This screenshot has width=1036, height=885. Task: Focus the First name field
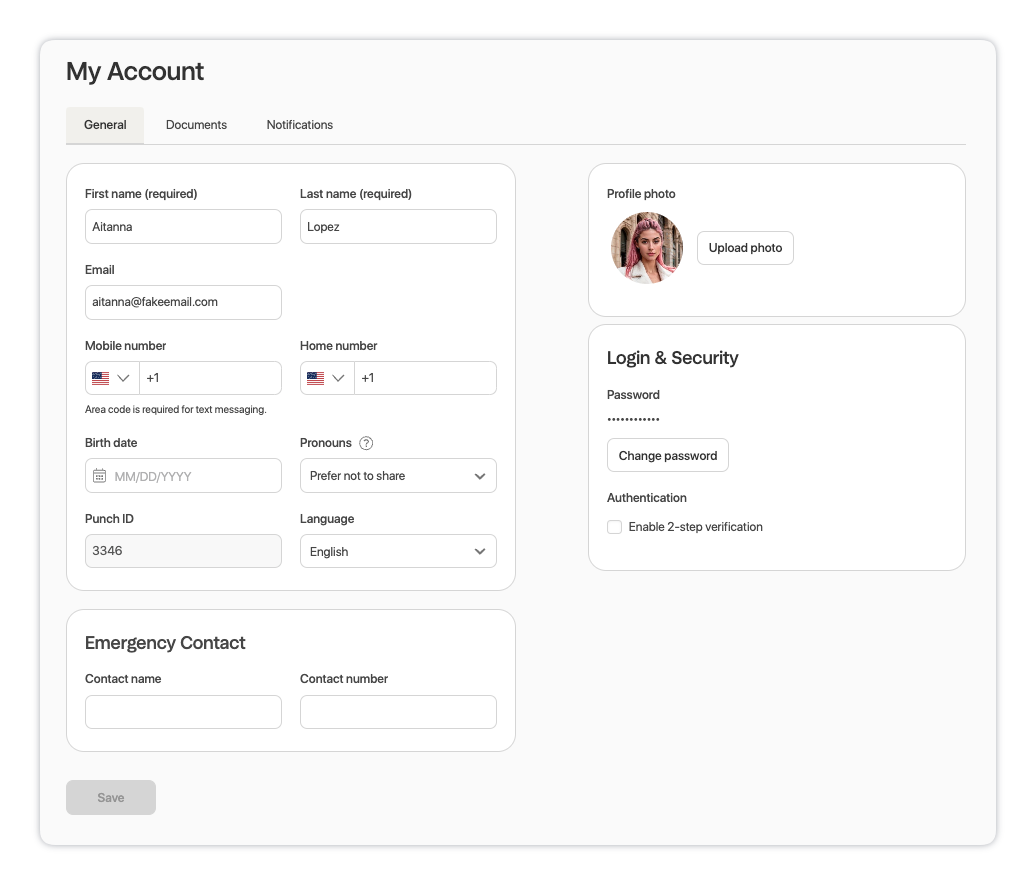pyautogui.click(x=183, y=227)
